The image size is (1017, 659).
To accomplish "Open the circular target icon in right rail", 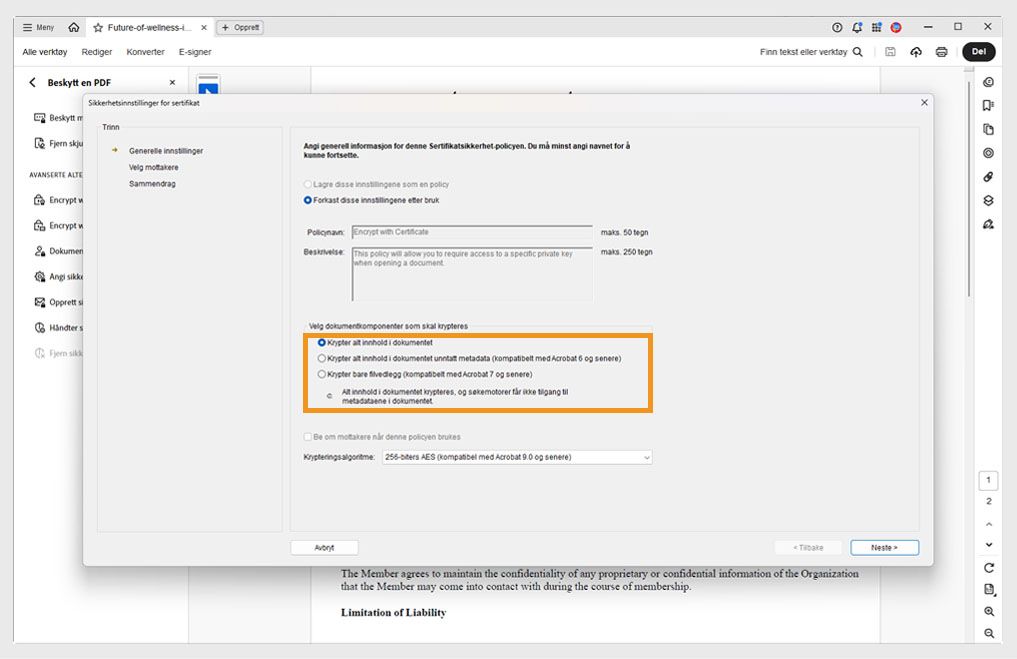I will tap(988, 153).
